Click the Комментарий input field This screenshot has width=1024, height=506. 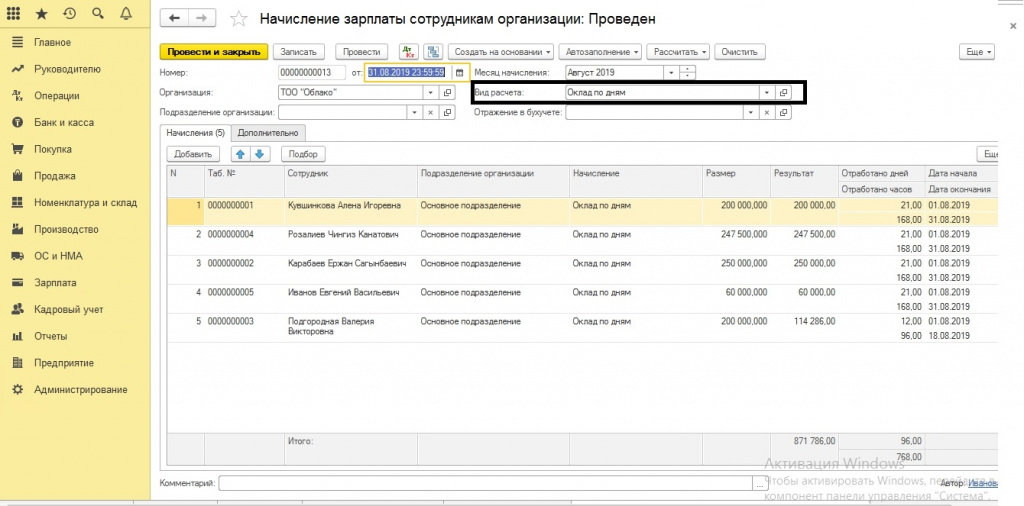pyautogui.click(x=486, y=483)
